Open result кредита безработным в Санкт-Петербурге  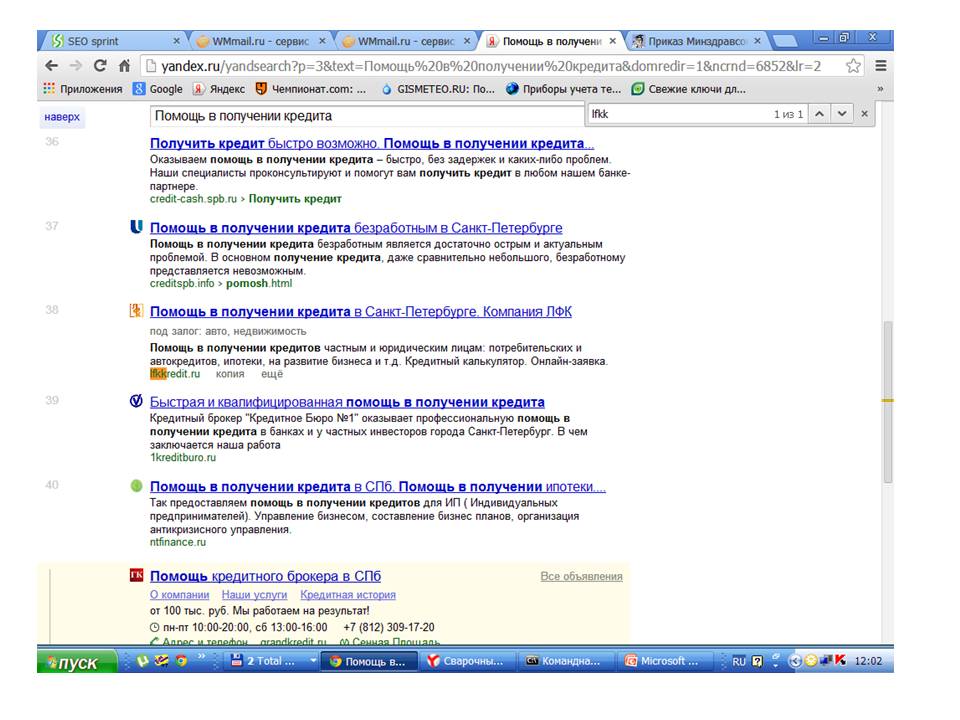point(356,228)
